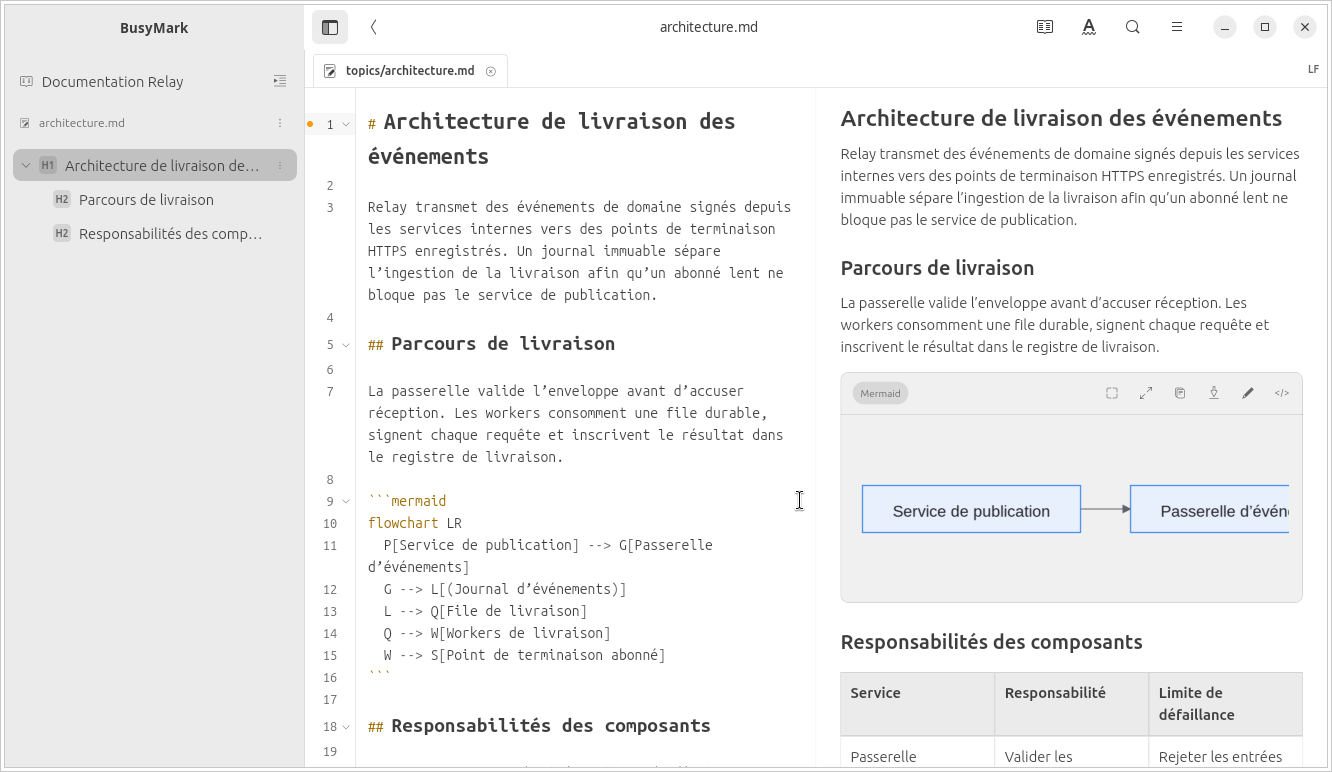The width and height of the screenshot is (1332, 772).
Task: Click the Documentation Relay project name
Action: point(112,82)
